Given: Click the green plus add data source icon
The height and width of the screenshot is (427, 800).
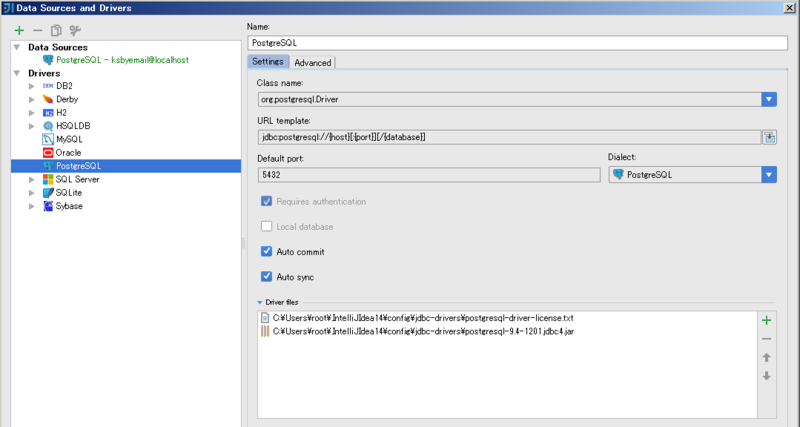Looking at the screenshot, I should pos(19,31).
